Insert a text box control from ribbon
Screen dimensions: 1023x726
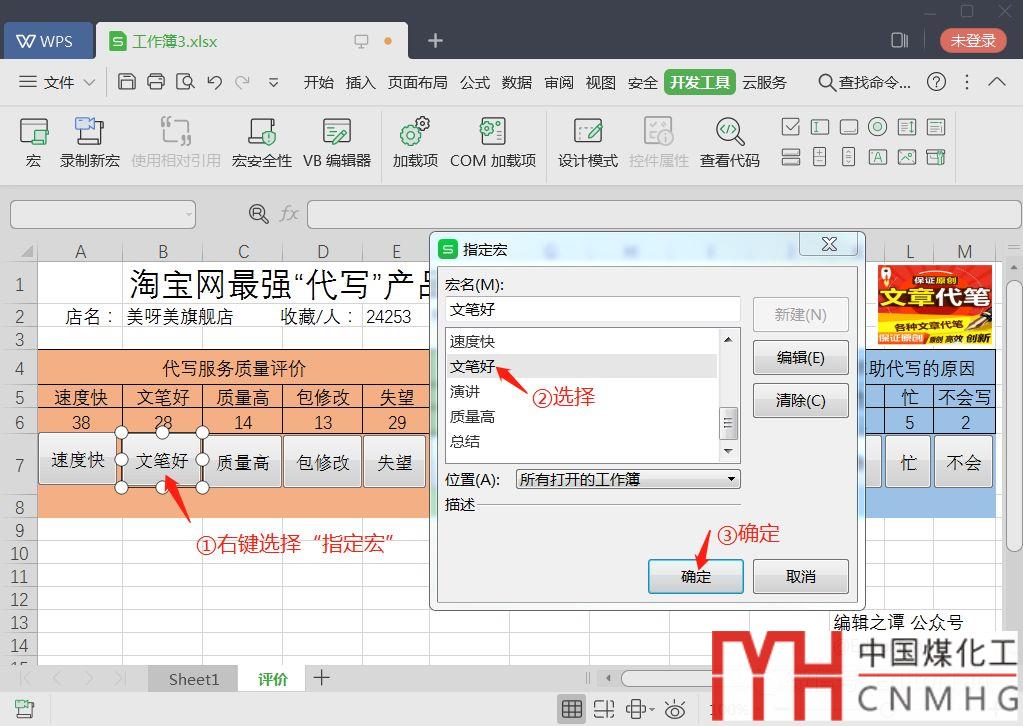coord(819,127)
